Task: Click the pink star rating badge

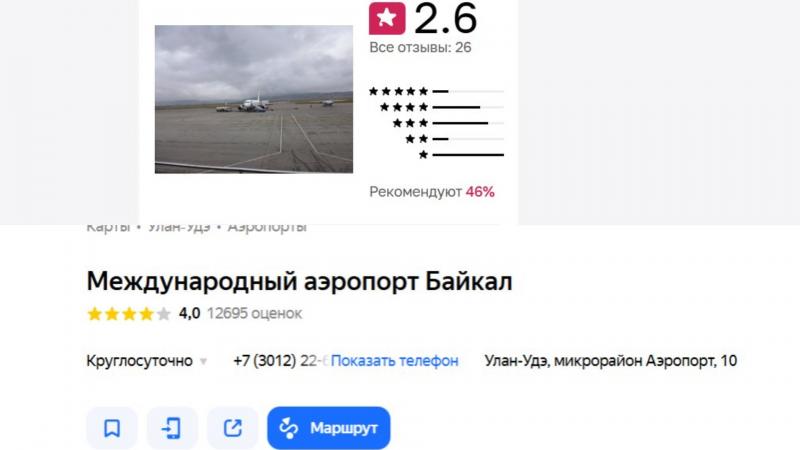Action: tap(387, 18)
